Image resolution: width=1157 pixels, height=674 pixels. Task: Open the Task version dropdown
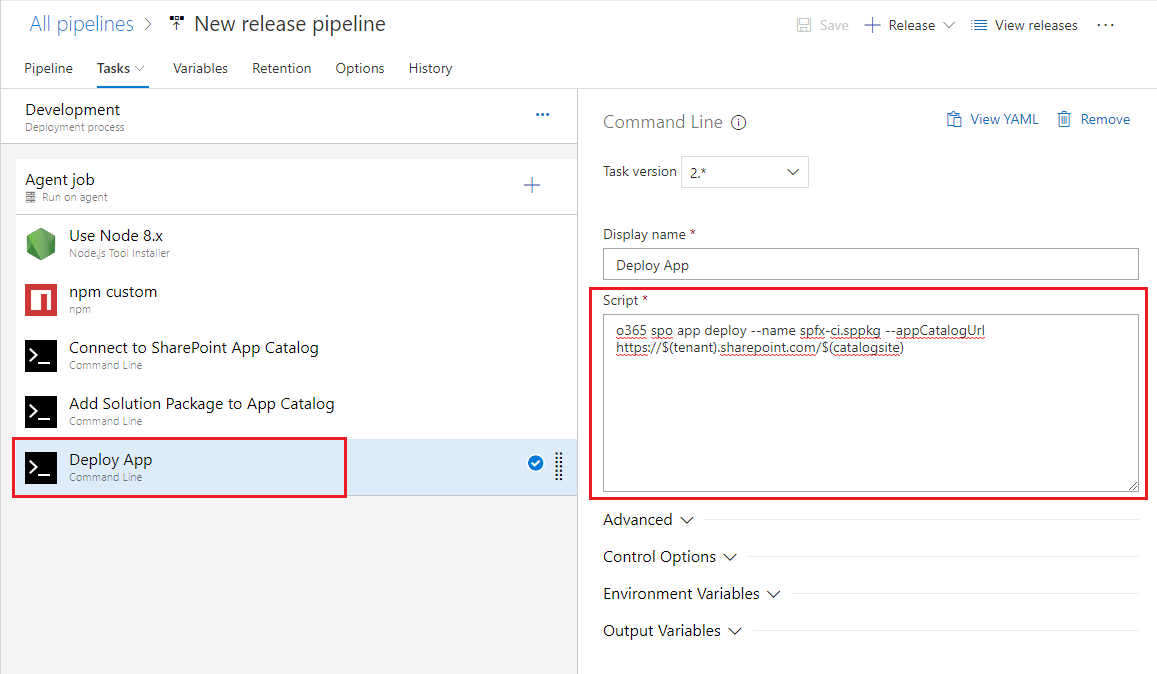pos(744,172)
